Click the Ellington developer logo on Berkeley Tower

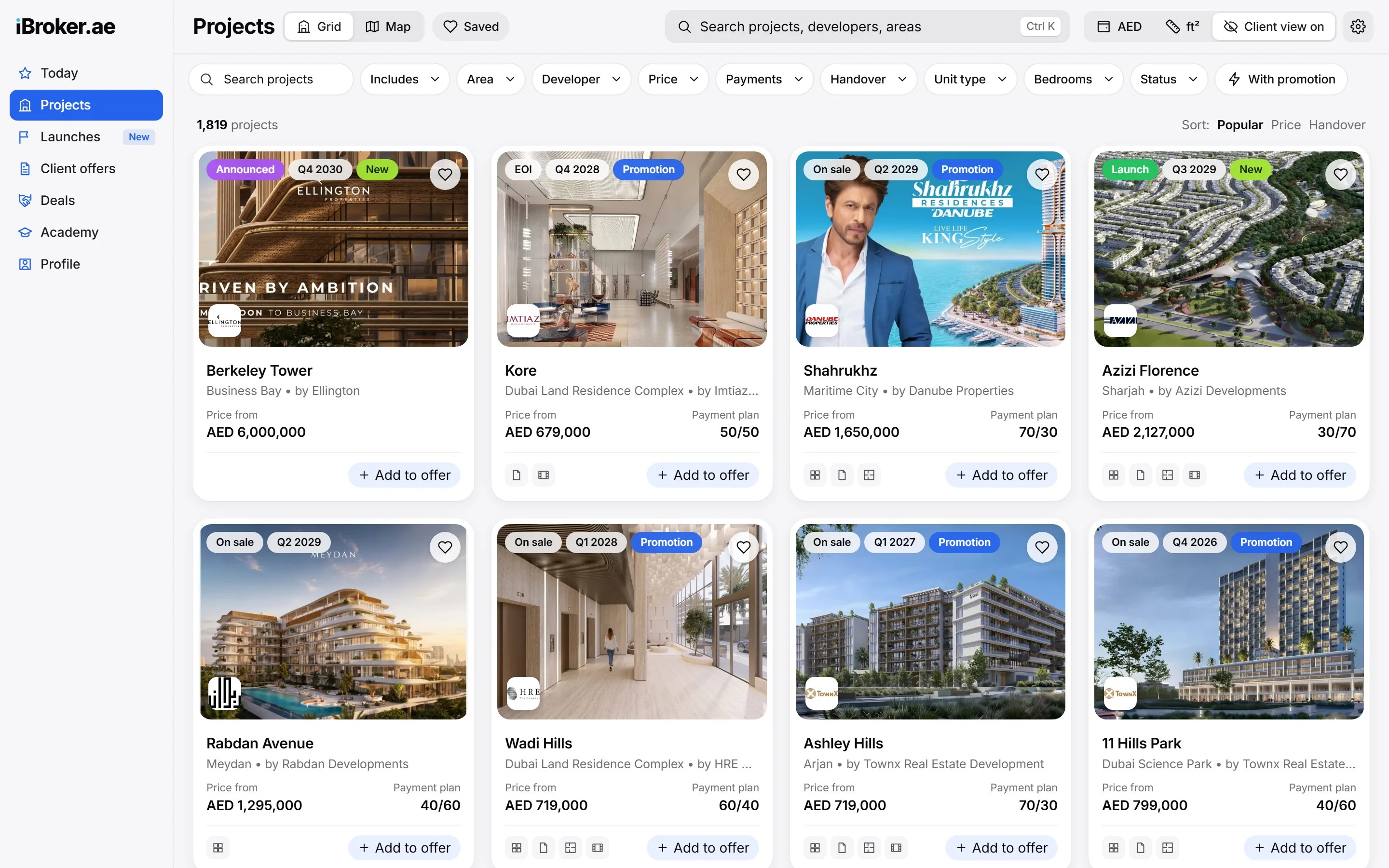(x=224, y=321)
